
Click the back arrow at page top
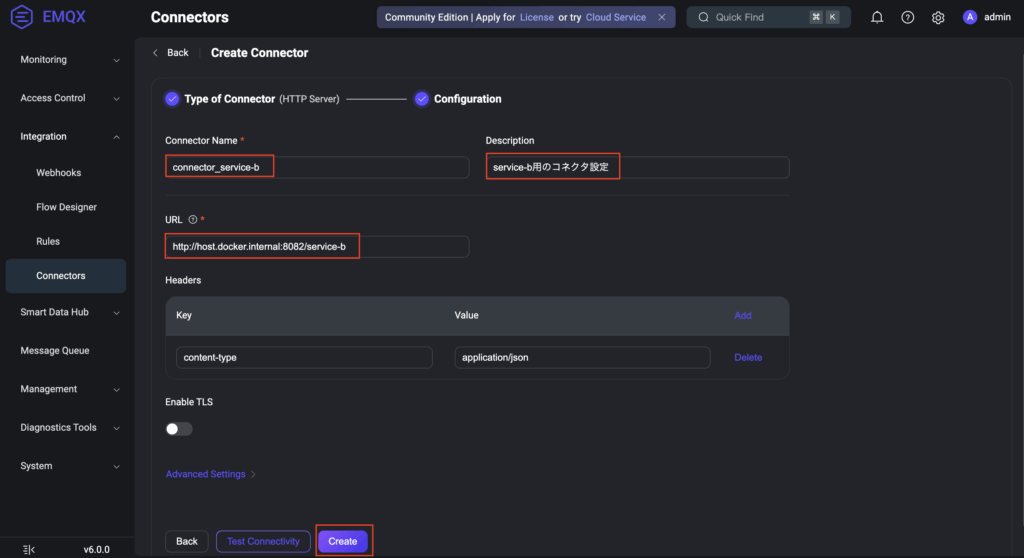[155, 53]
